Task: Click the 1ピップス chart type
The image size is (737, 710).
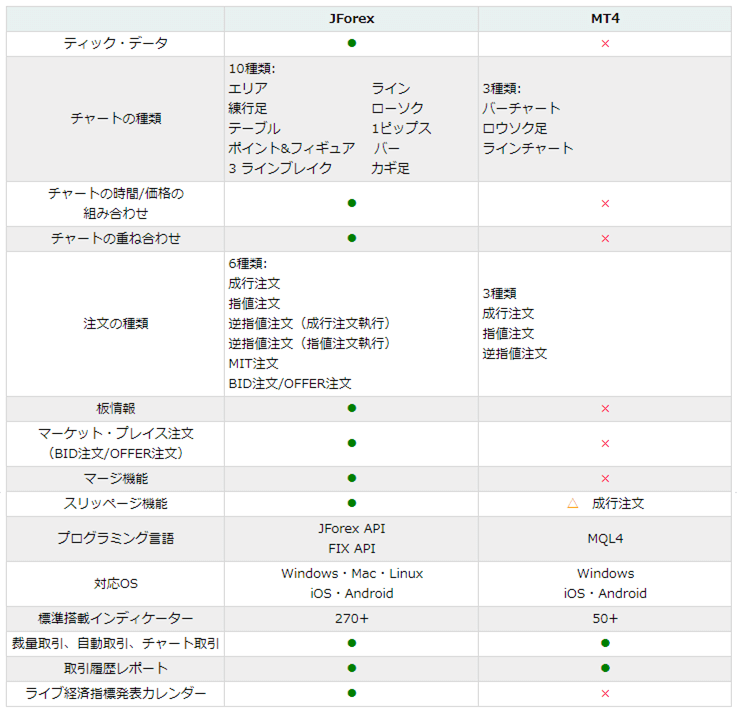Action: pyautogui.click(x=401, y=128)
